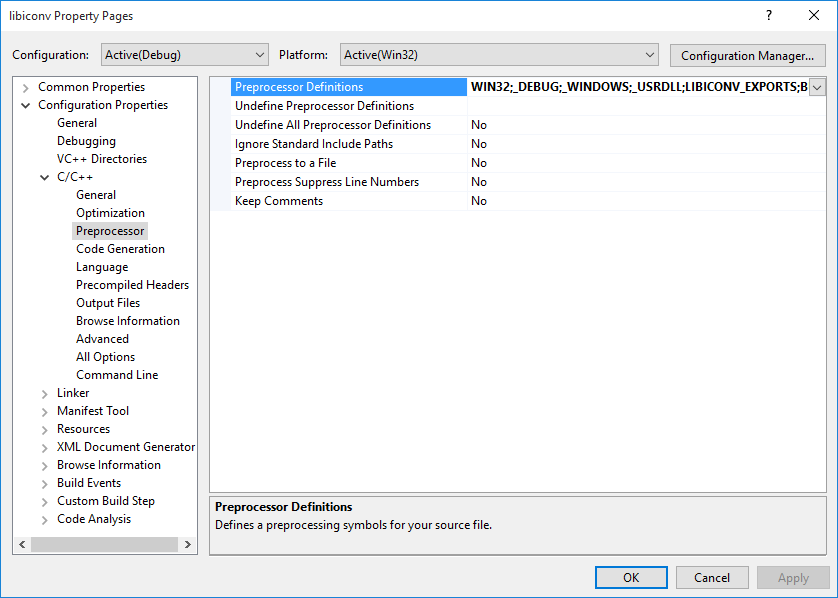Image resolution: width=838 pixels, height=598 pixels.
Task: Expand the Custom Build Step node
Action: click(44, 502)
